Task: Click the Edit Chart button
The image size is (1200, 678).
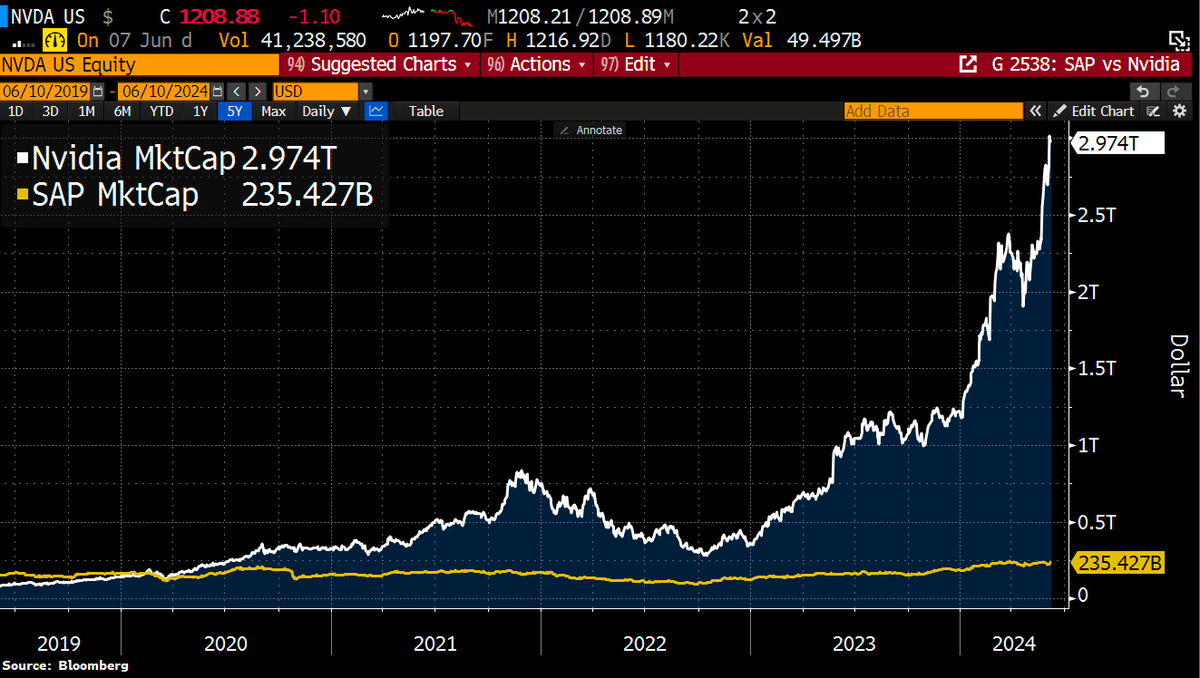Action: [1095, 111]
